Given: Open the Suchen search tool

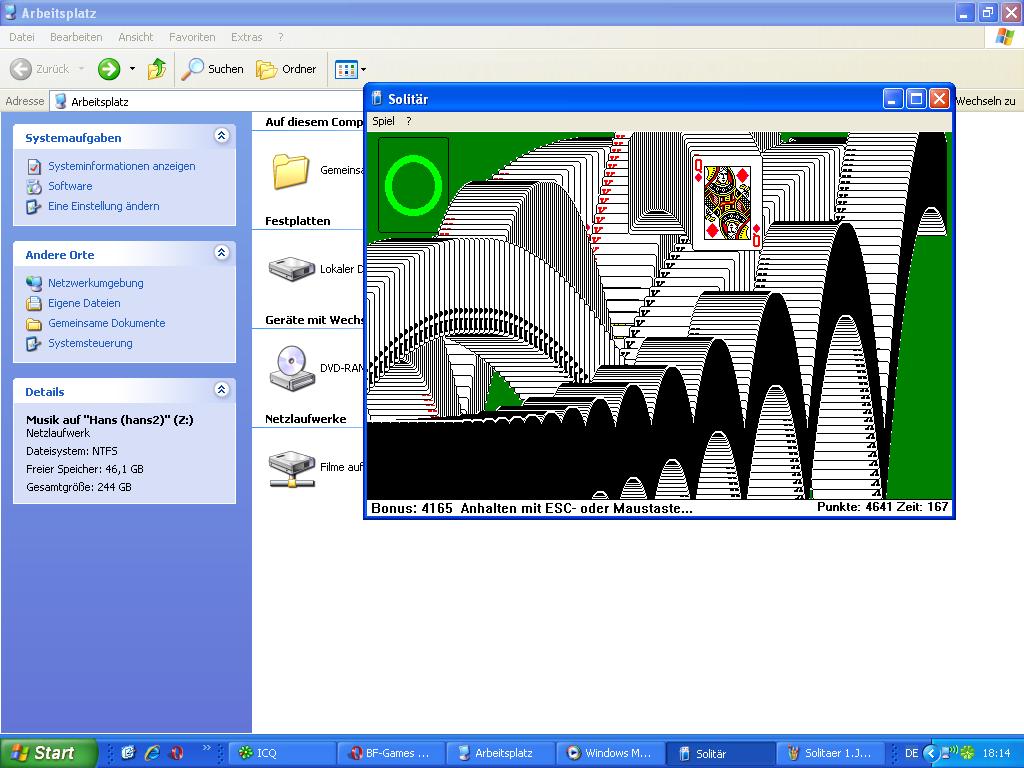Looking at the screenshot, I should [212, 69].
